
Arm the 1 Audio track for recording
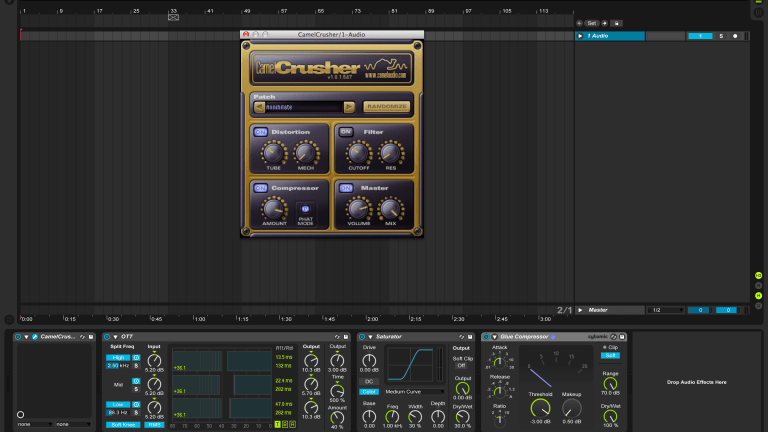735,36
